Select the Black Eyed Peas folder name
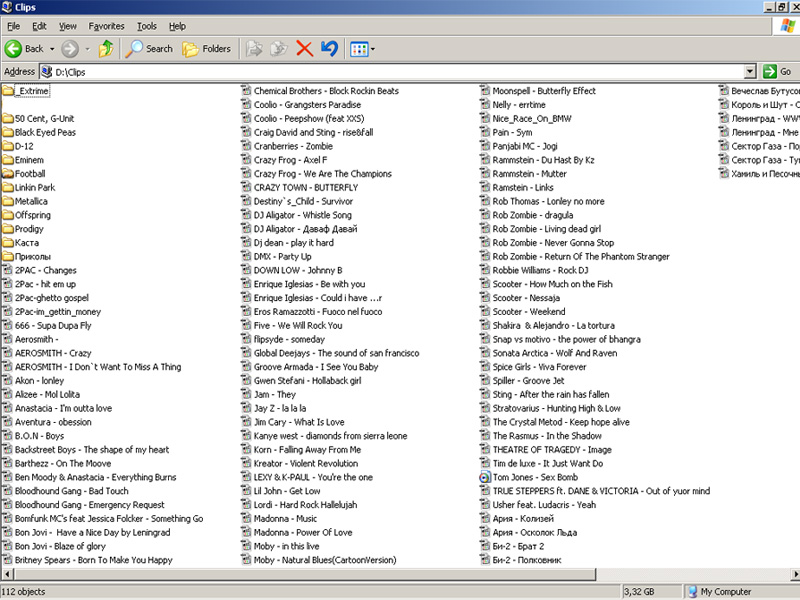Screen dimensions: 800x600 coord(45,132)
